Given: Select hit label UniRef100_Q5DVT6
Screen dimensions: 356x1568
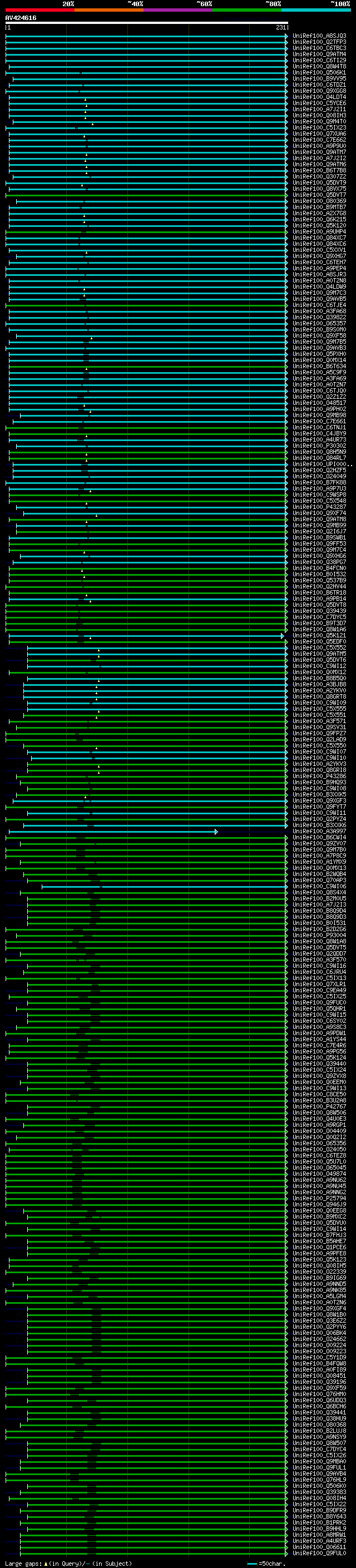Looking at the screenshot, I should click(319, 660).
